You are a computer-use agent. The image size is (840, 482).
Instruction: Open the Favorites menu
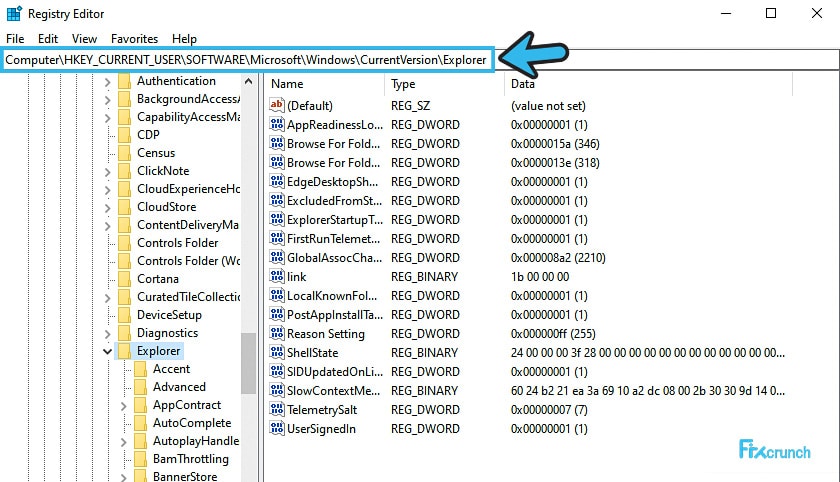(134, 39)
